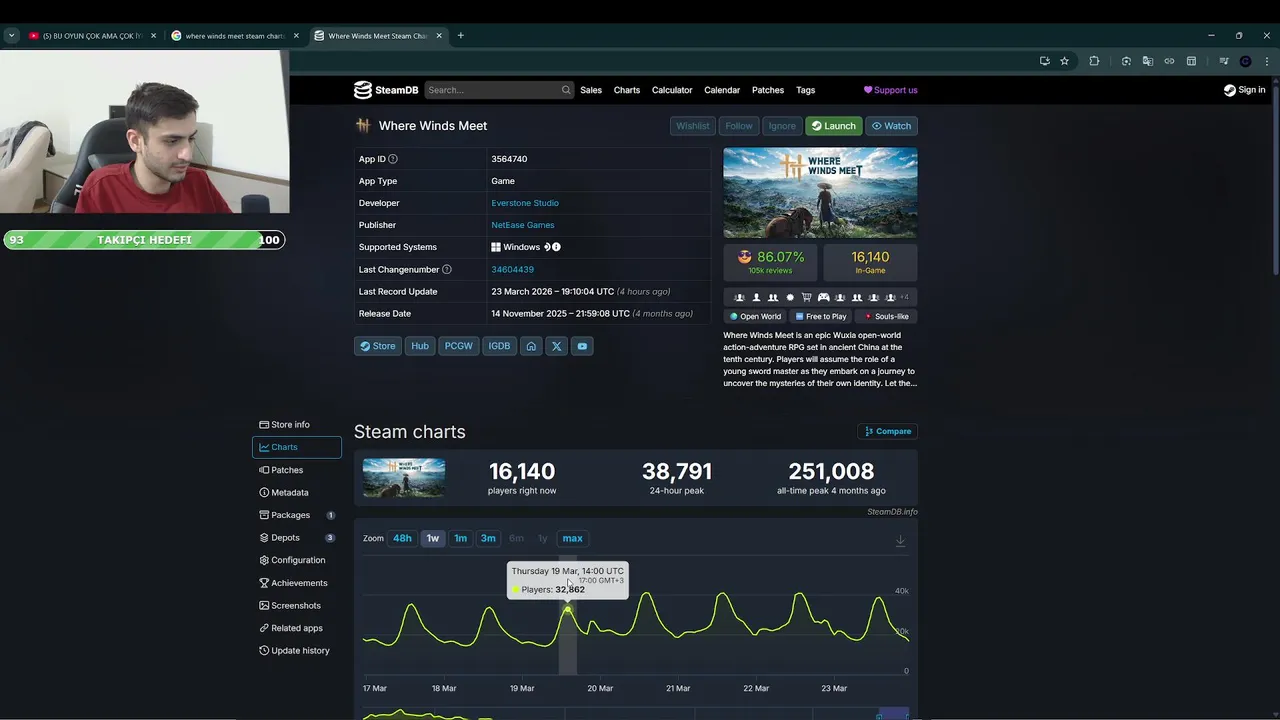This screenshot has height=720, width=1280.
Task: Click the 86.07% review score box
Action: point(770,262)
